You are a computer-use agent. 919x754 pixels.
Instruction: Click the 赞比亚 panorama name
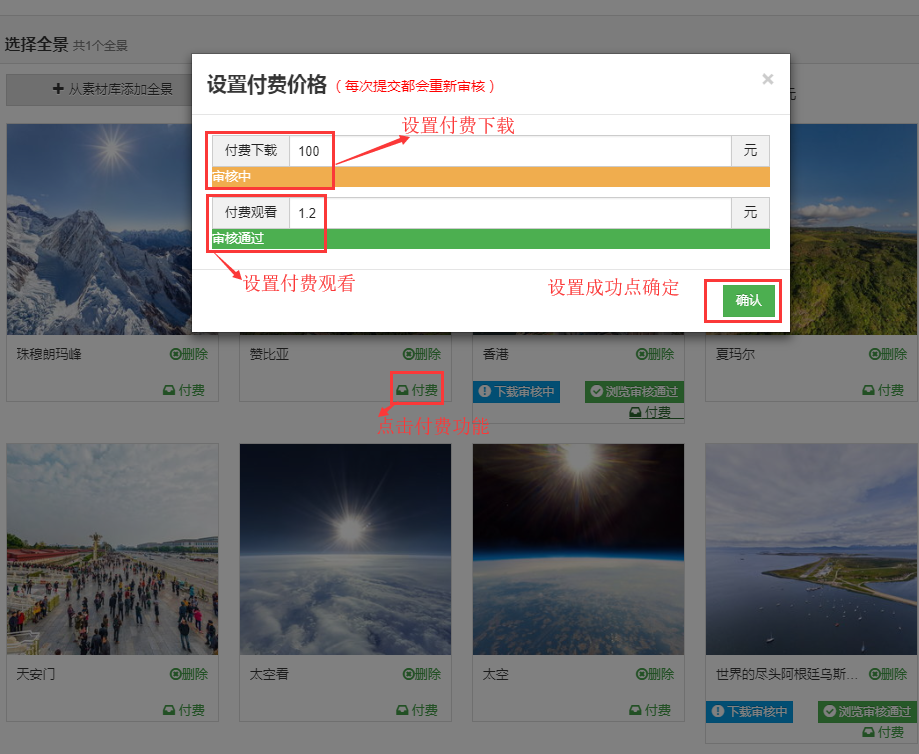click(270, 354)
